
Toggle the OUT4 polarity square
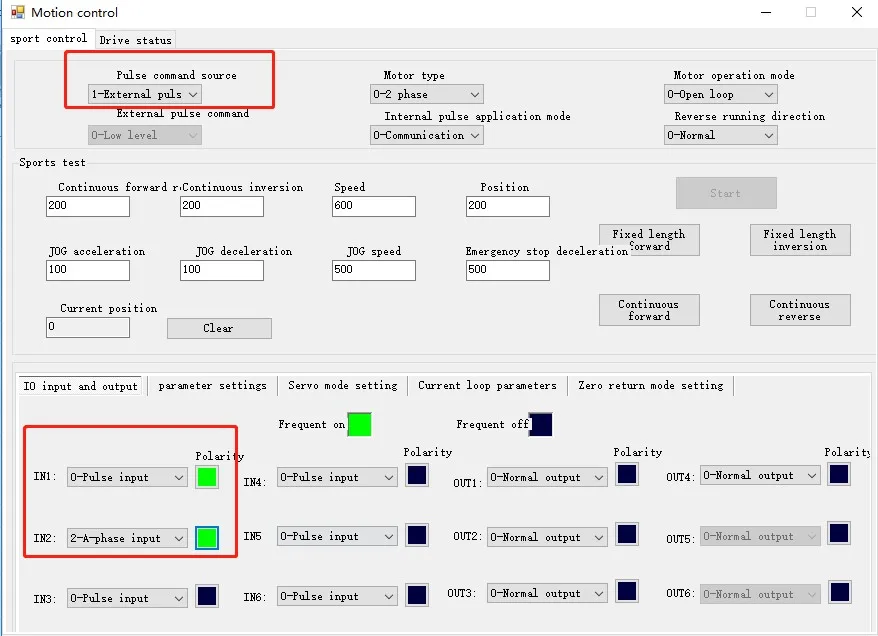pyautogui.click(x=839, y=474)
